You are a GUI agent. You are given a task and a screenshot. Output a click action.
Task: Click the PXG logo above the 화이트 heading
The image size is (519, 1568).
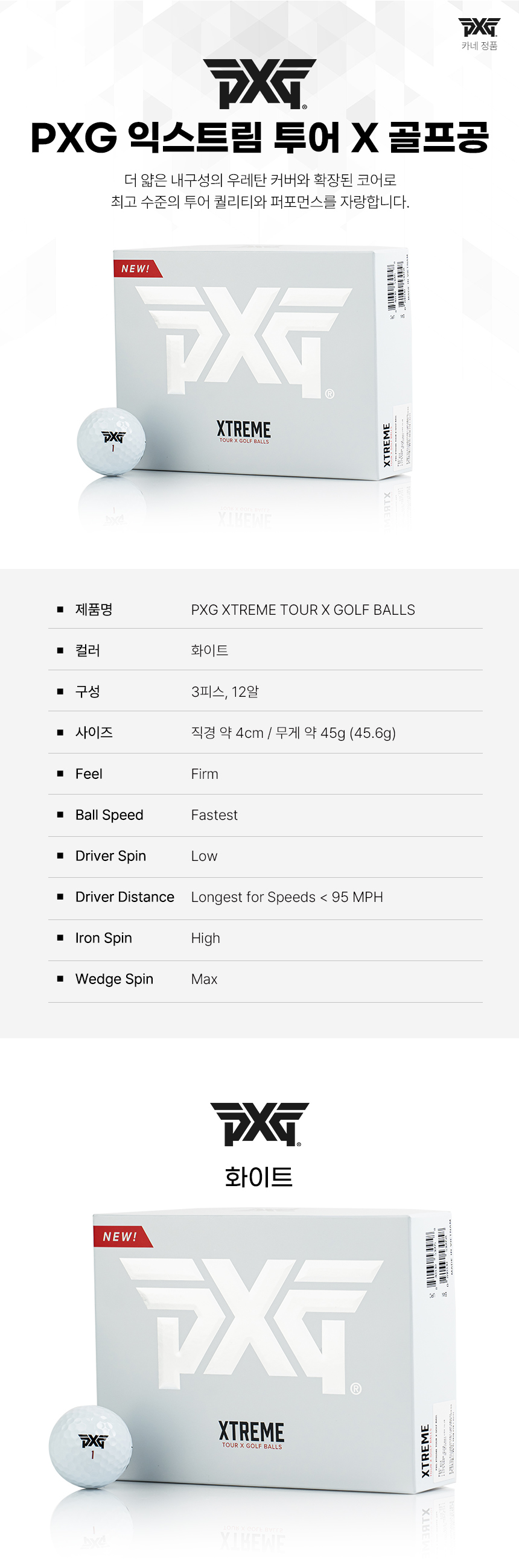259,1123
